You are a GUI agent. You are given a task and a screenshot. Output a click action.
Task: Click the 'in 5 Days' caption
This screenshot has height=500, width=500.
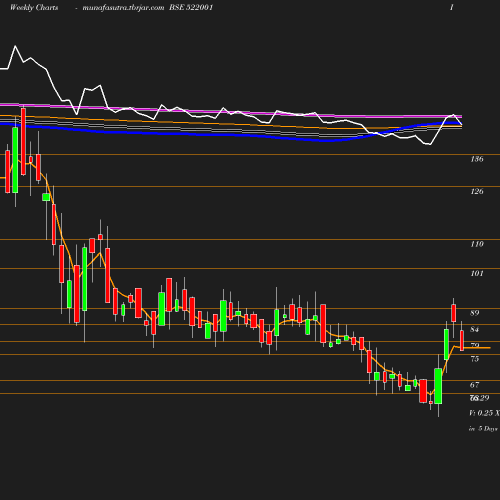(483, 429)
